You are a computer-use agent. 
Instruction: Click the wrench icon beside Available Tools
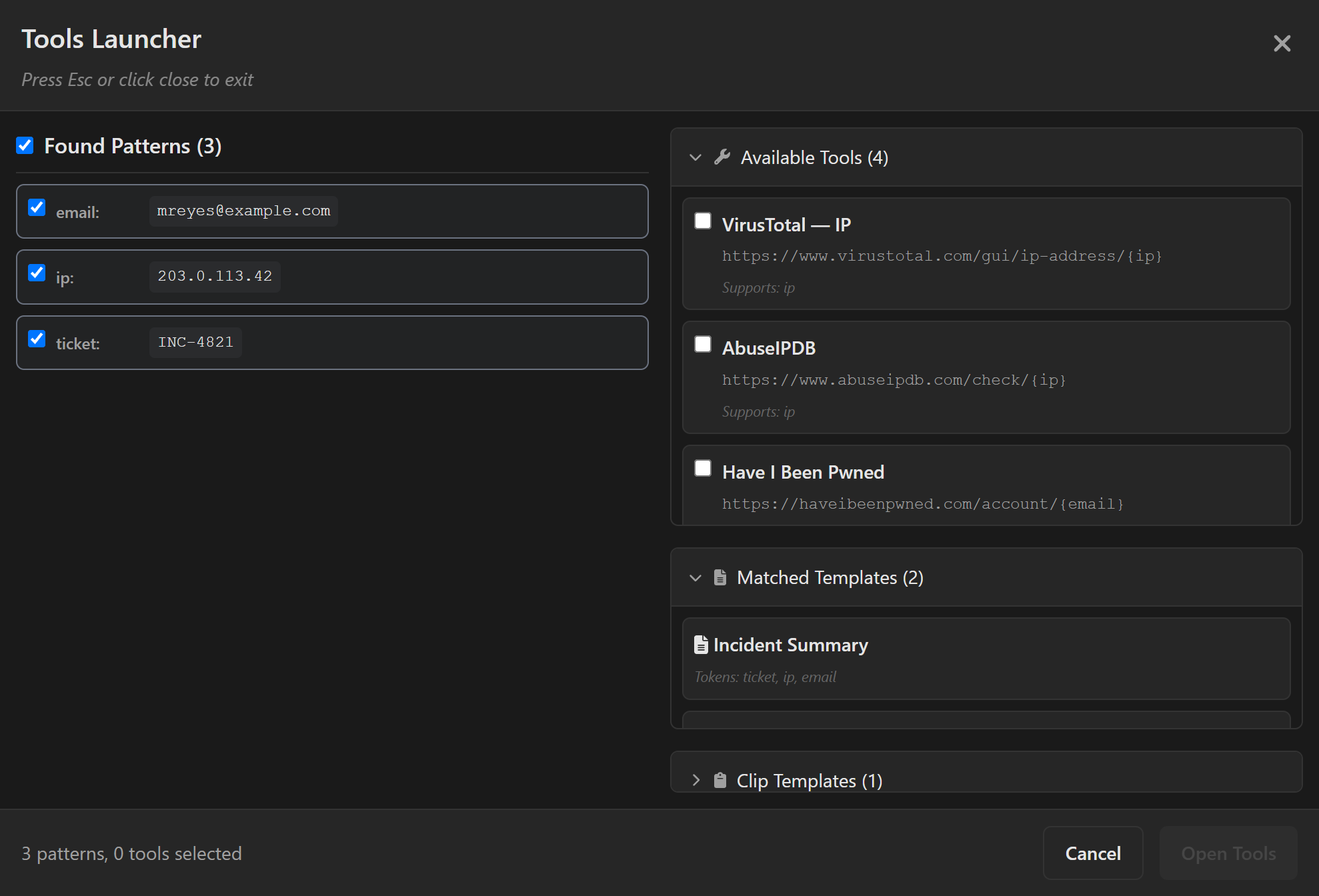click(x=722, y=157)
